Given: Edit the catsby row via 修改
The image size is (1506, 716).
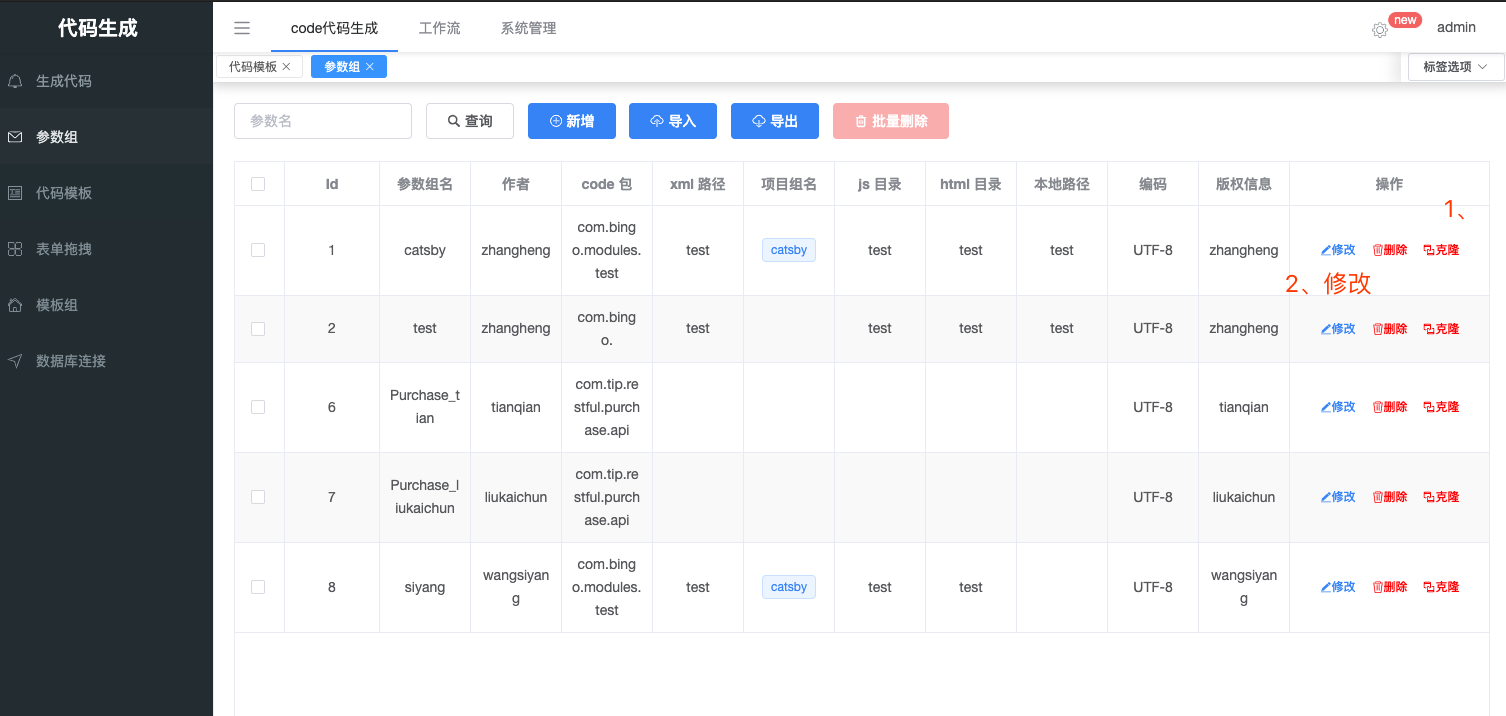Looking at the screenshot, I should tap(1338, 250).
